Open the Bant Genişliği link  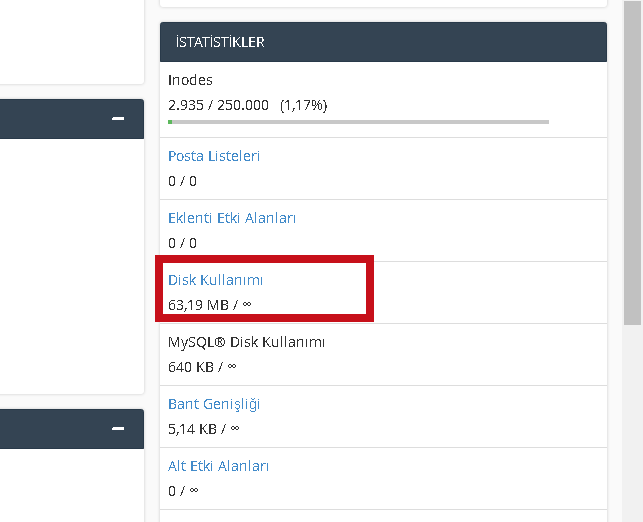tap(214, 404)
